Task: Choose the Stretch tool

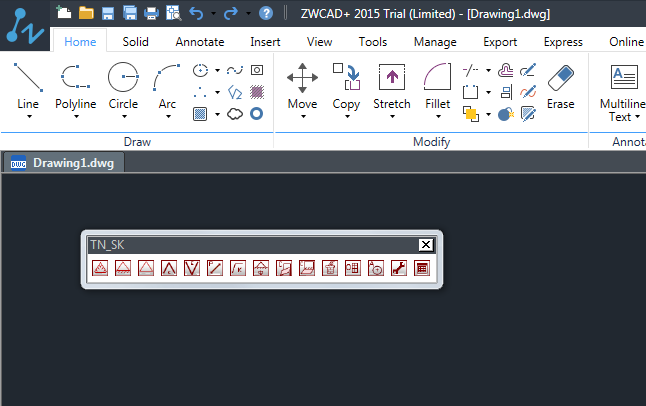Action: [x=391, y=79]
